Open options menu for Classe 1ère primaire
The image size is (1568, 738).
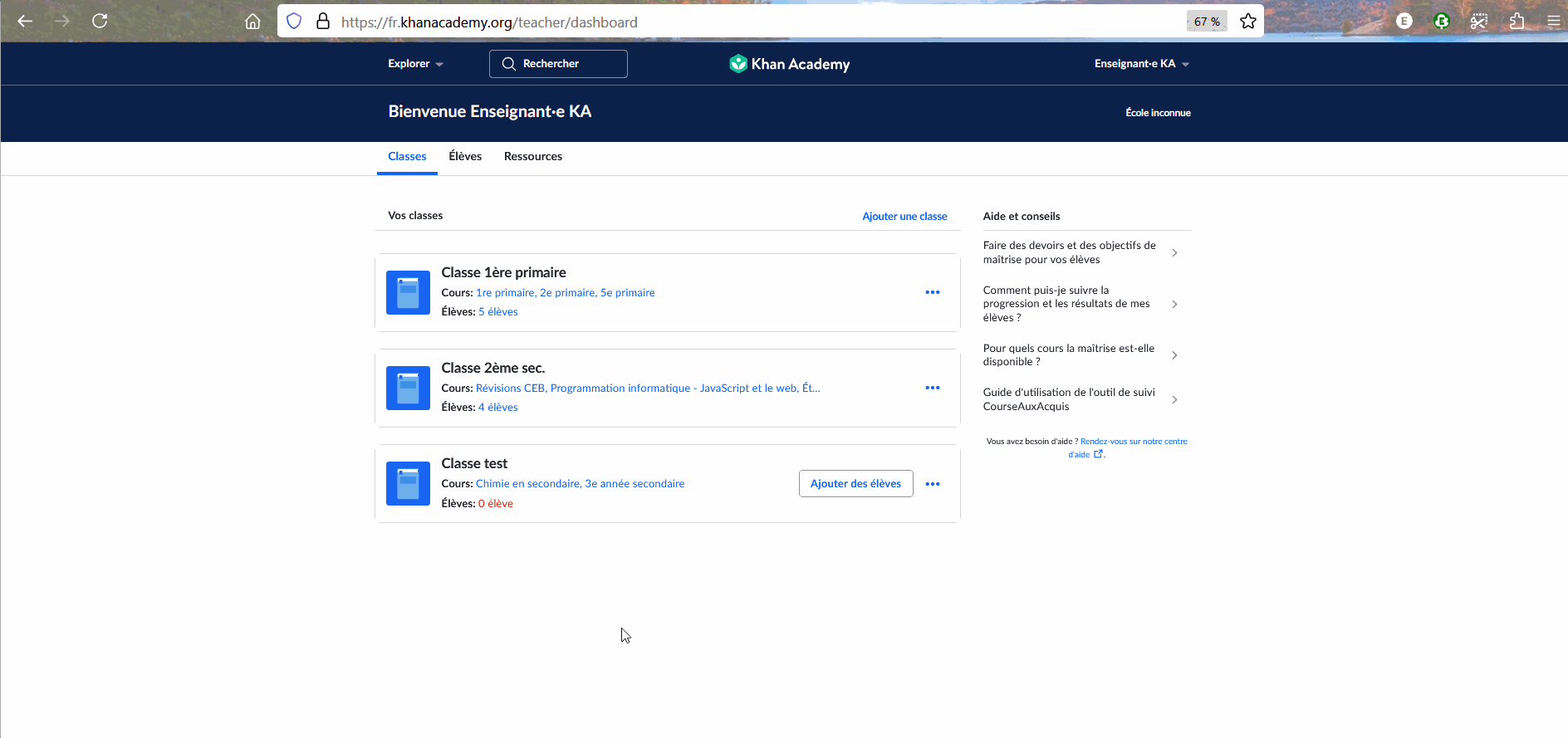coord(933,292)
